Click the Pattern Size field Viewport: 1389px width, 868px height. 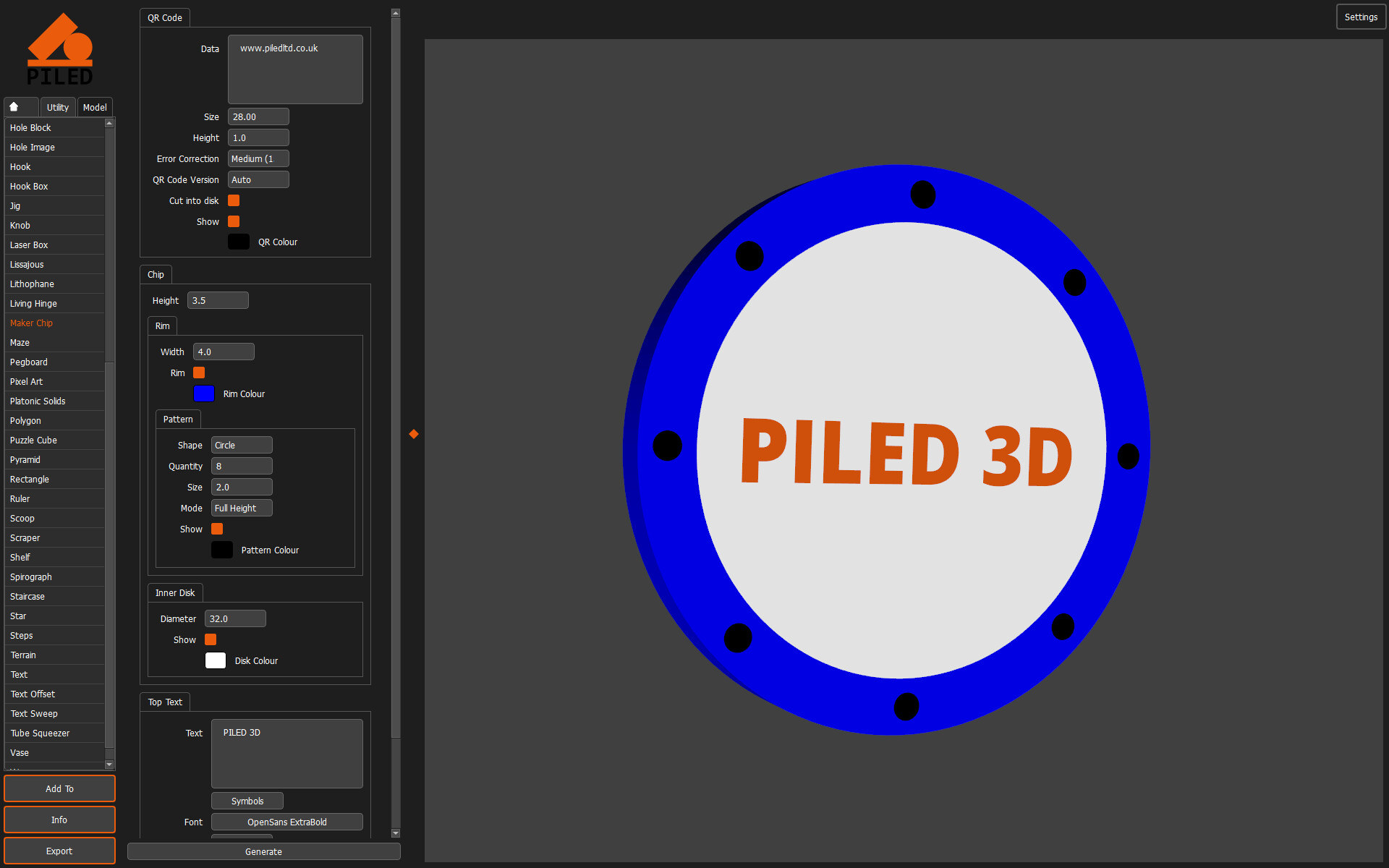pyautogui.click(x=242, y=487)
